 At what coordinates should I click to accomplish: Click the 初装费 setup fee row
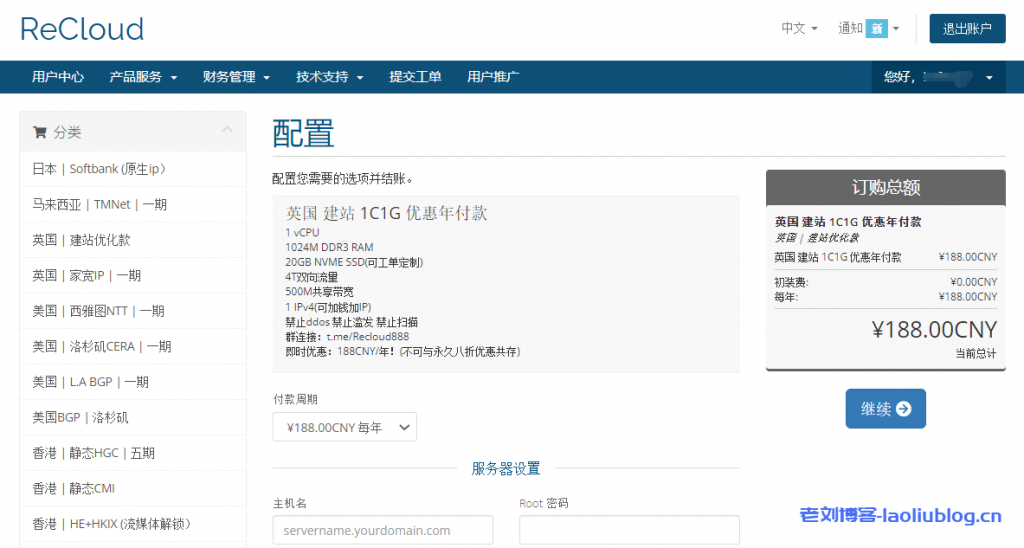886,282
